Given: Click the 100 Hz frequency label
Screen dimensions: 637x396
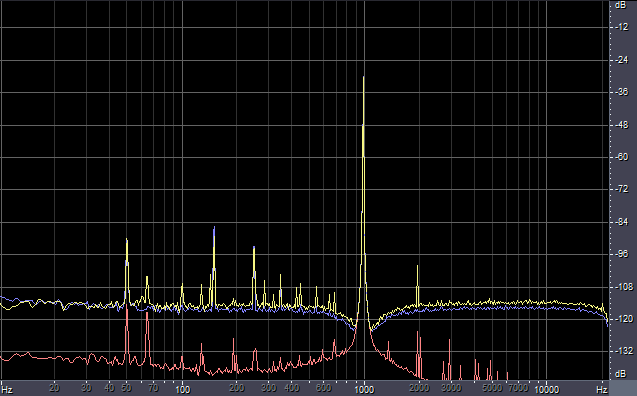Looking at the screenshot, I should pos(182,390).
